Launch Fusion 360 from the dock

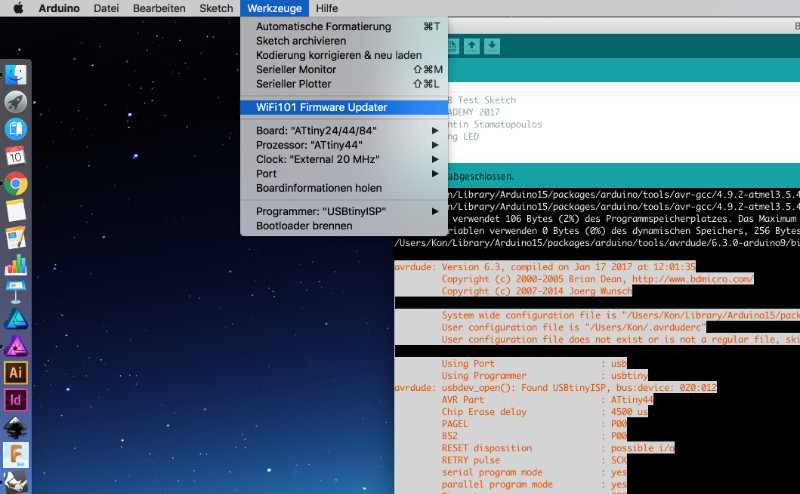pos(16,455)
